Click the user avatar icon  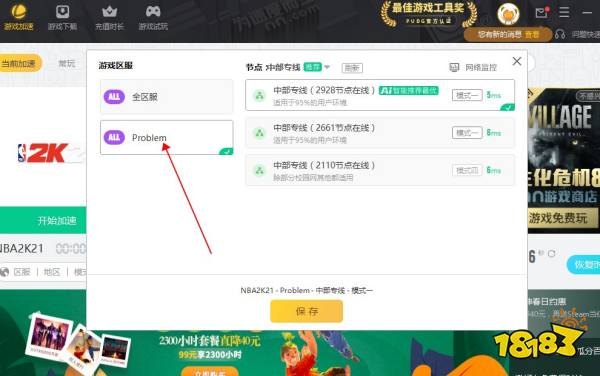508,14
